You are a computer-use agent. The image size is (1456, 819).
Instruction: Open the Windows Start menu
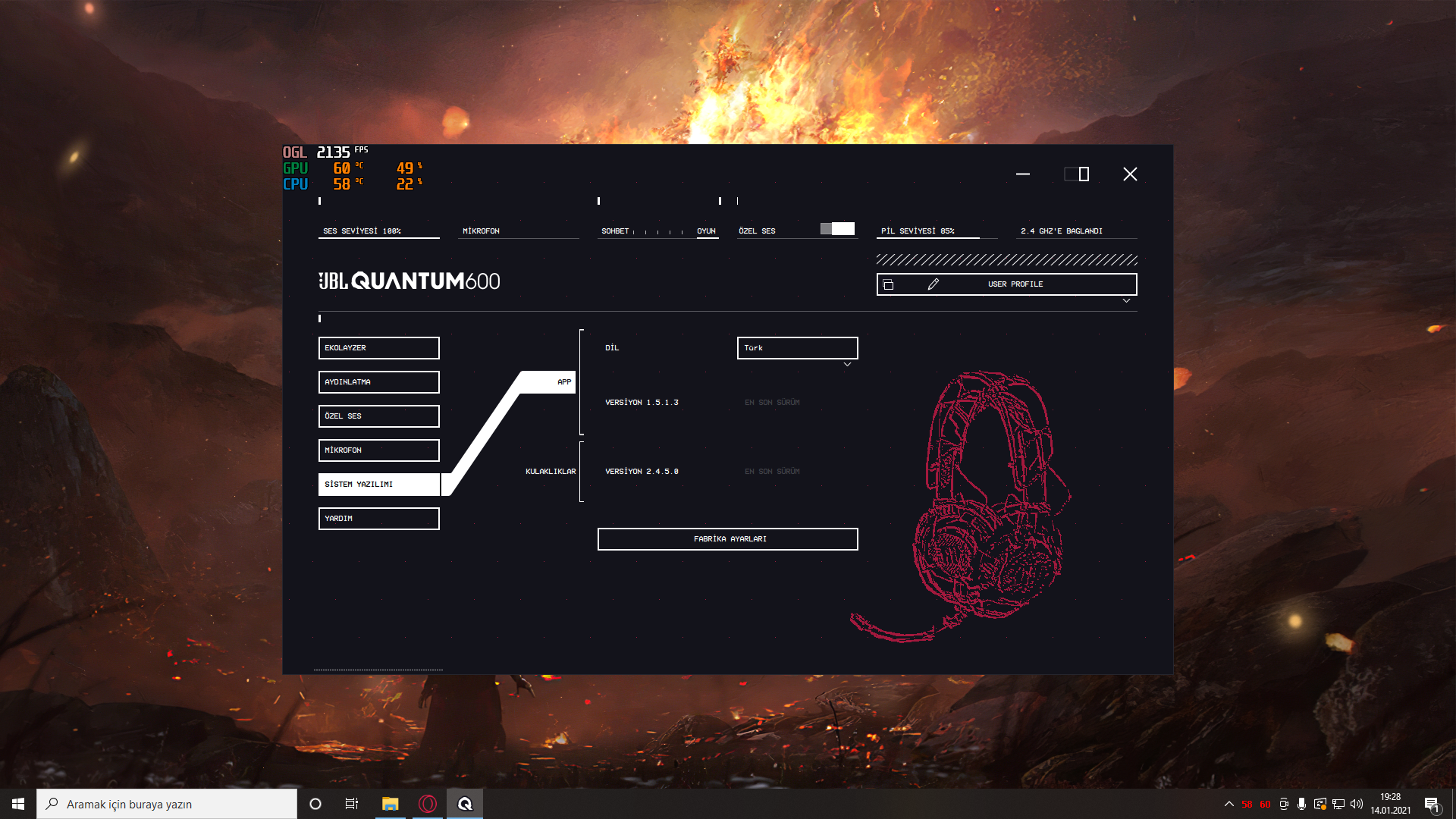(18, 804)
